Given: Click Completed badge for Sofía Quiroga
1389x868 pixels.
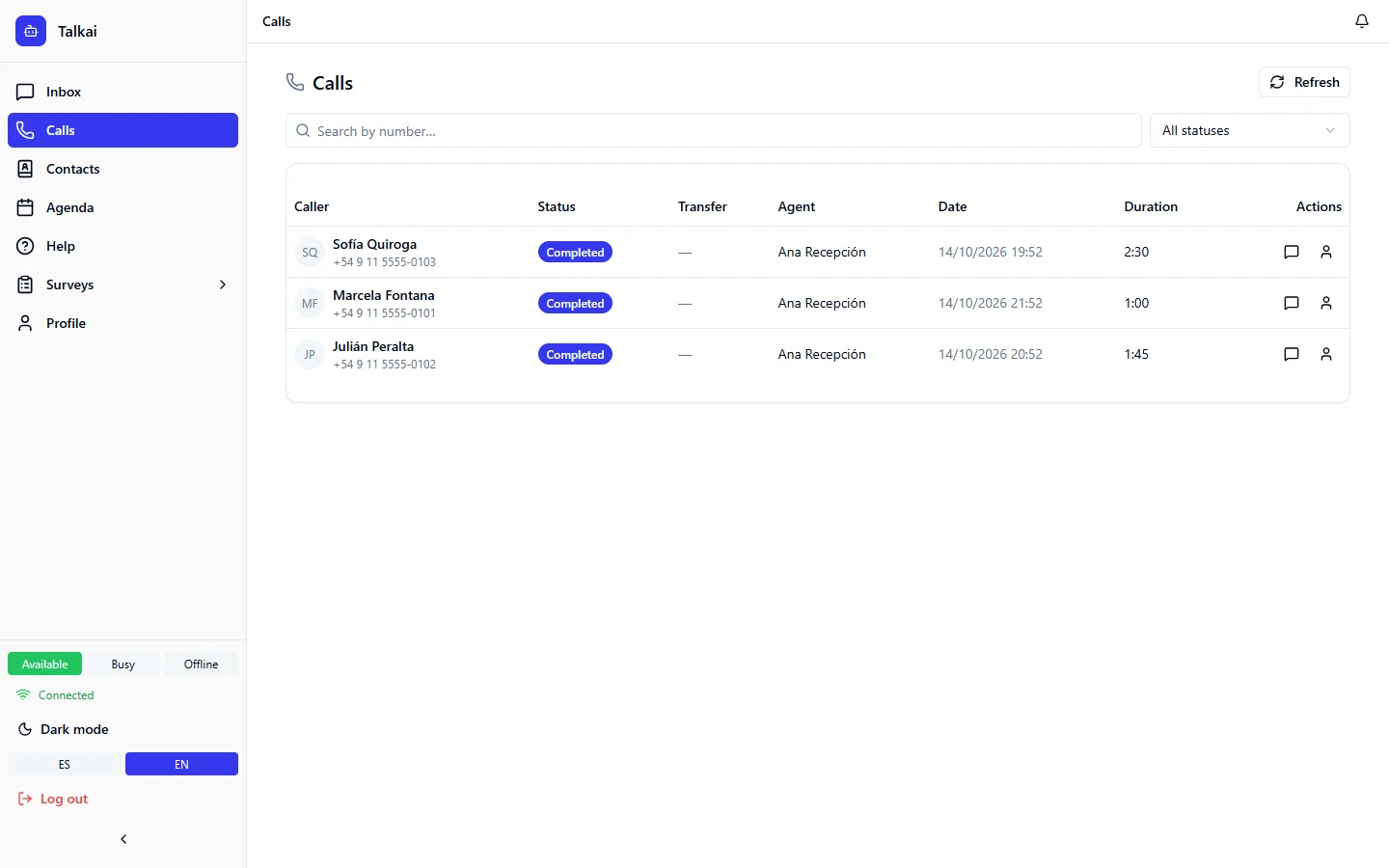Looking at the screenshot, I should (575, 252).
